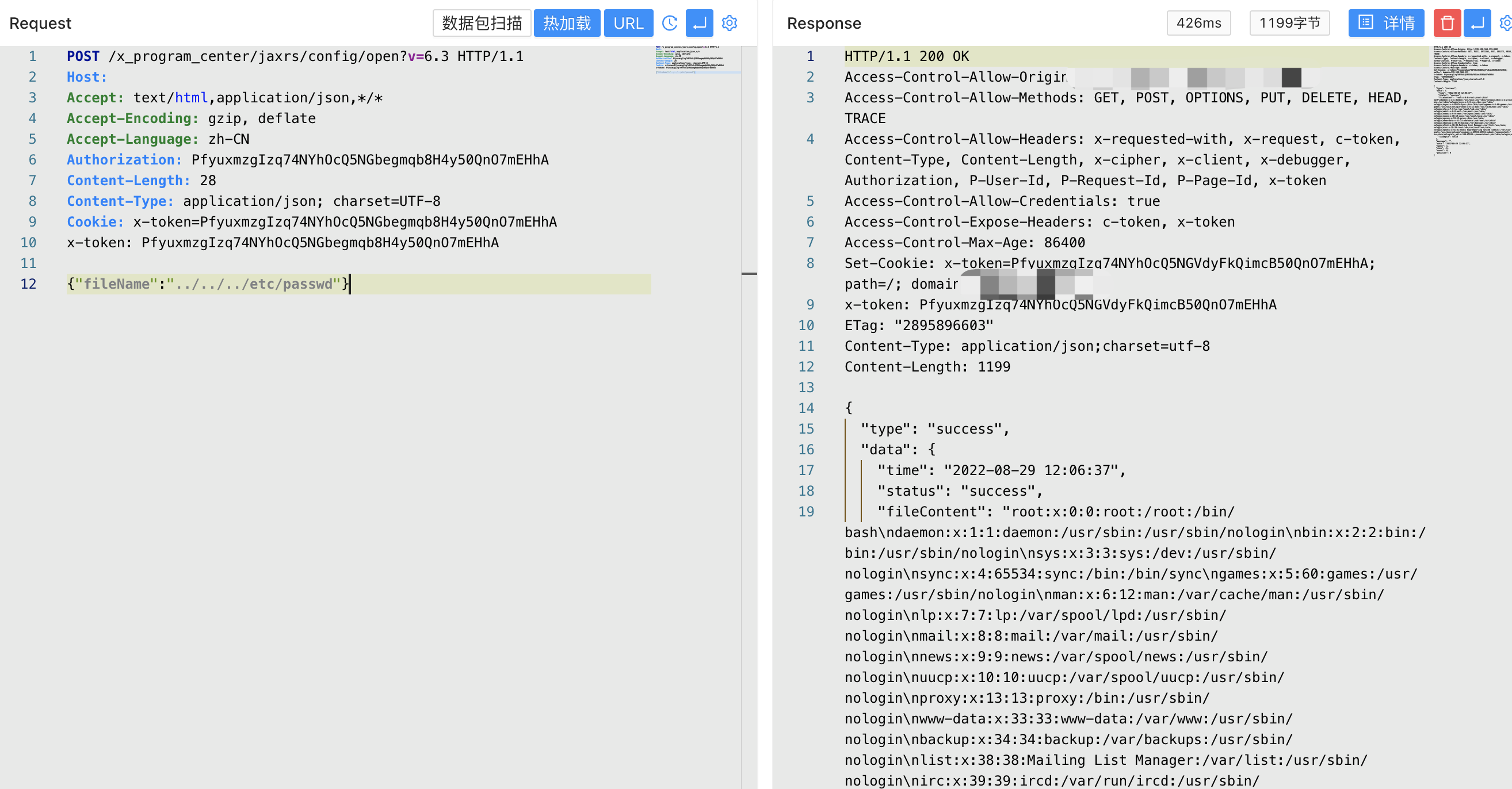Click the Response code minimap
Screen dimensions: 1512x789
pyautogui.click(x=1471, y=99)
